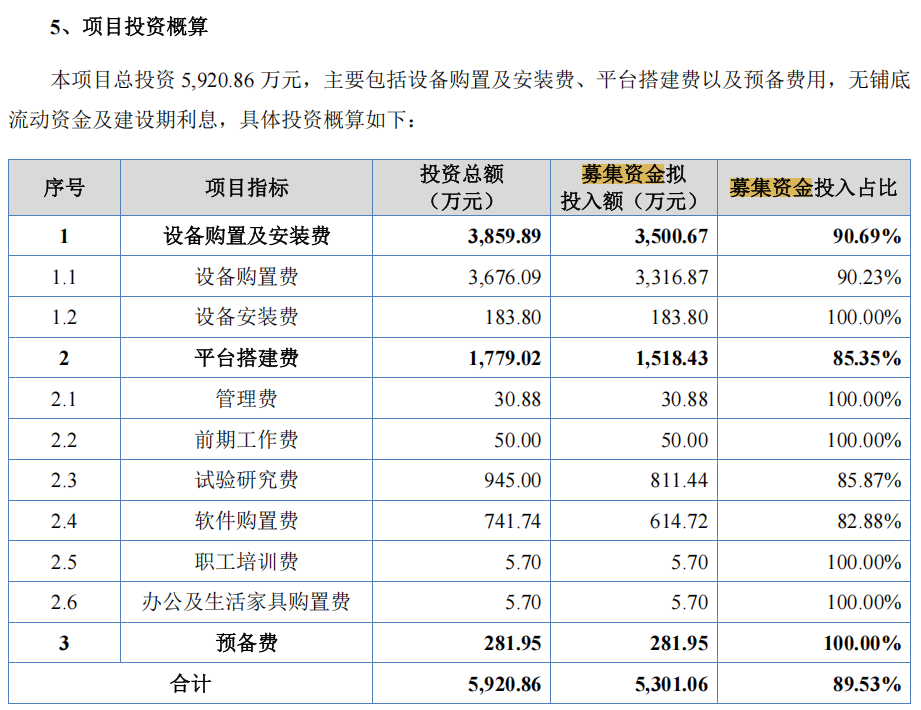Click the 投资总额(万元) column header

point(461,187)
